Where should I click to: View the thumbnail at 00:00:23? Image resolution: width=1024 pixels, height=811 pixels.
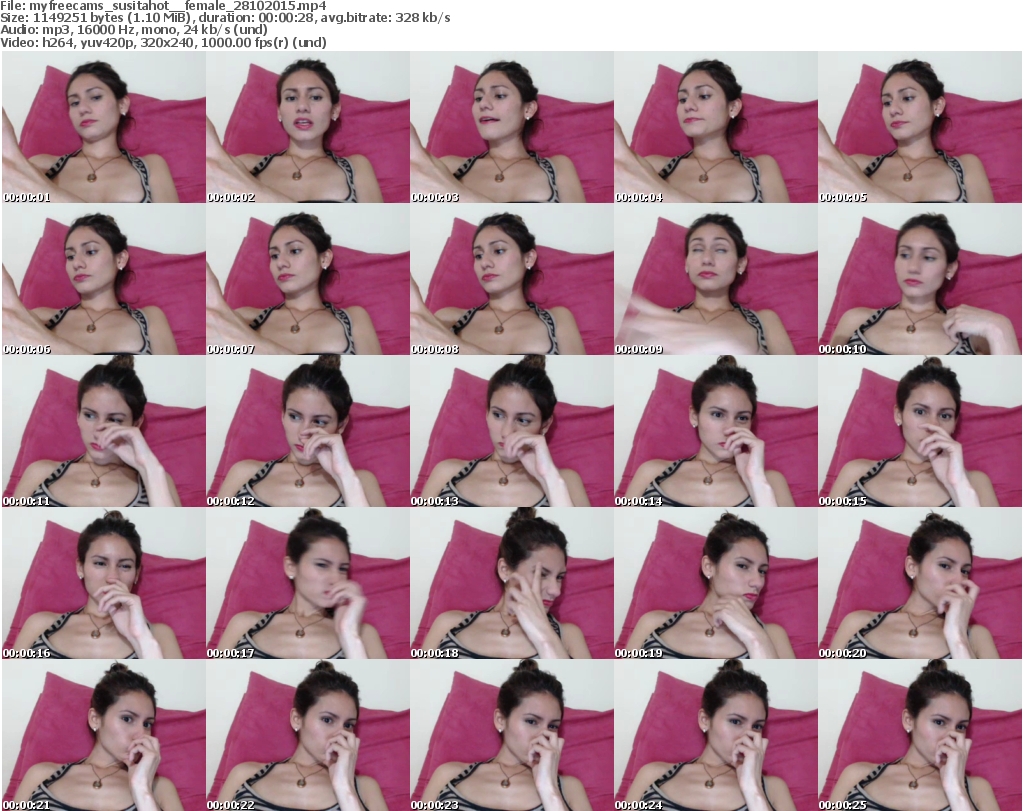(x=512, y=735)
